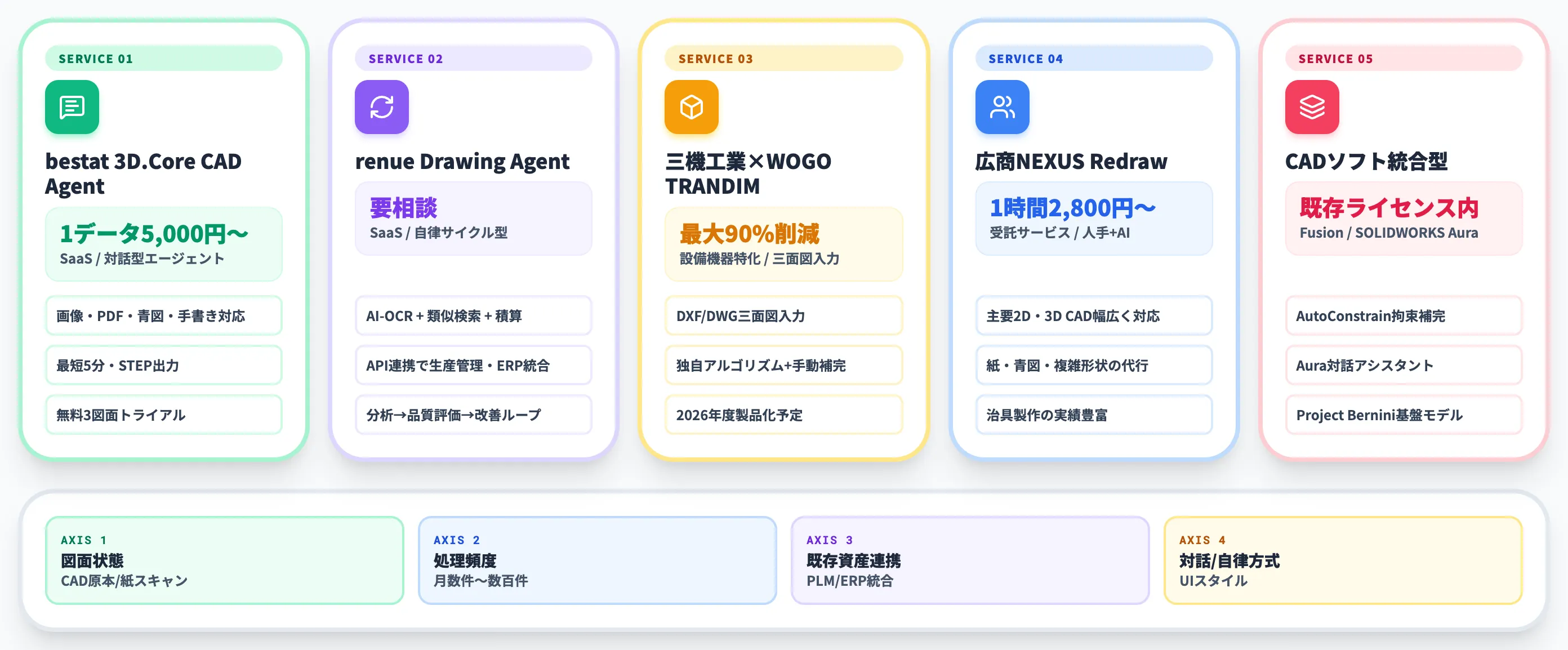Click the AXIS 3 既存資産連携 card

click(970, 560)
